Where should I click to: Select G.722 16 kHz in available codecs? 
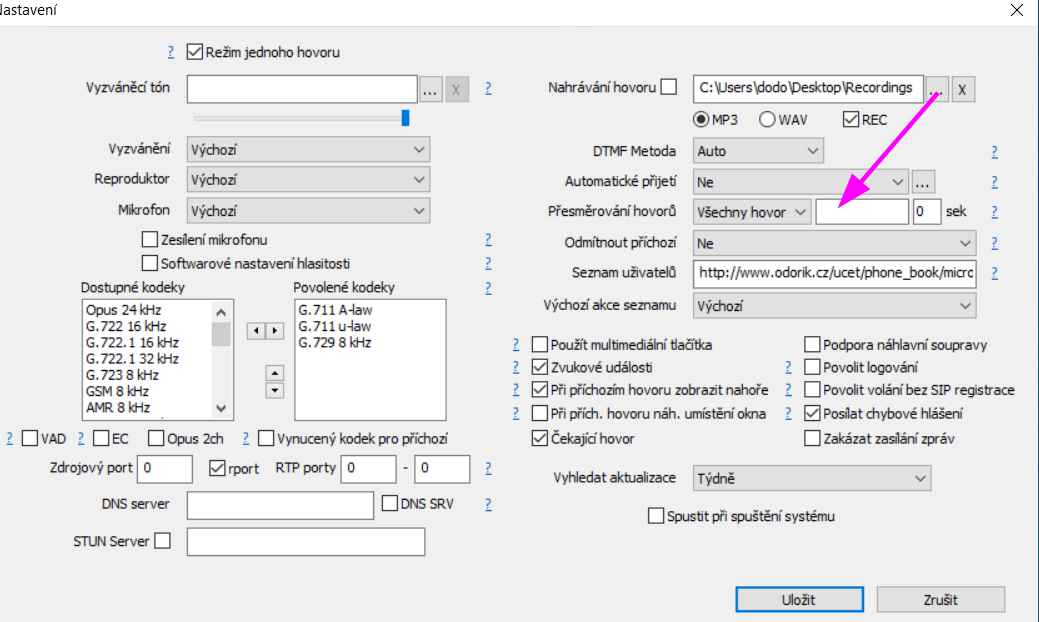[126, 326]
